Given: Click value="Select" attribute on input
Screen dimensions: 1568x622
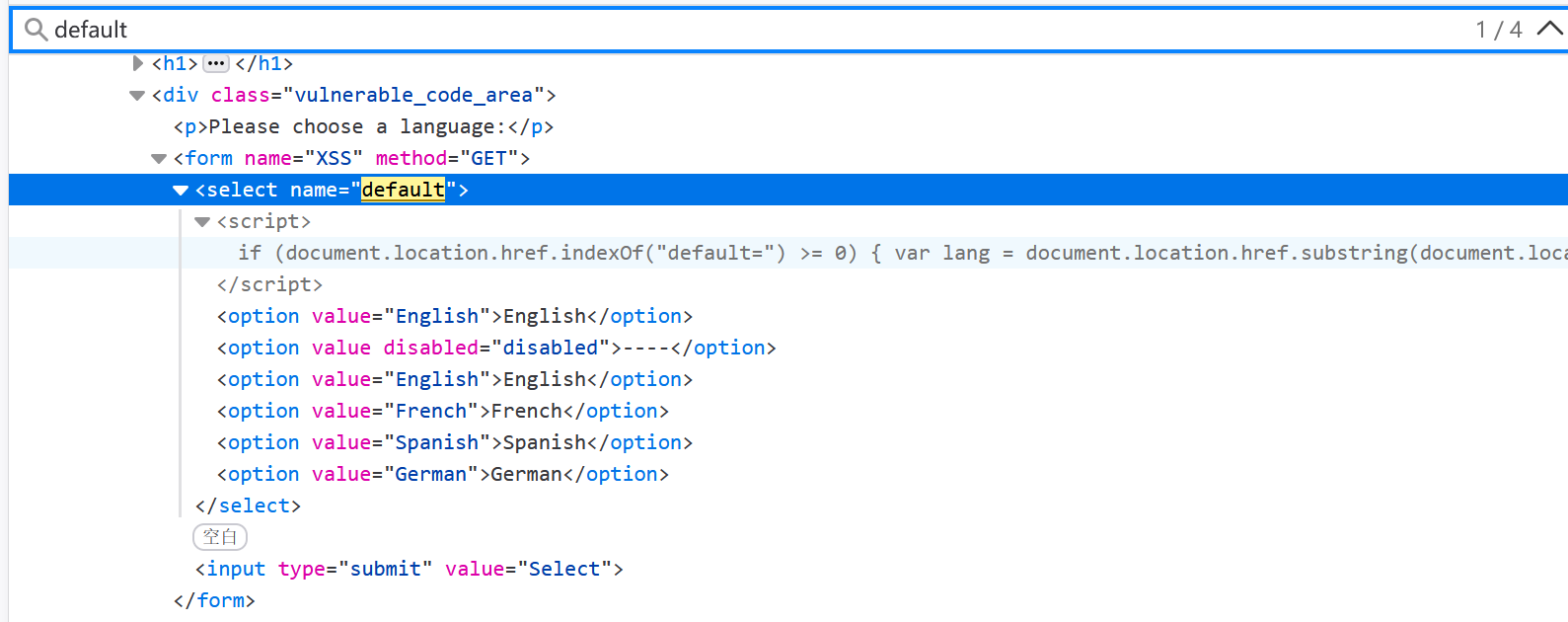Looking at the screenshot, I should tap(529, 569).
